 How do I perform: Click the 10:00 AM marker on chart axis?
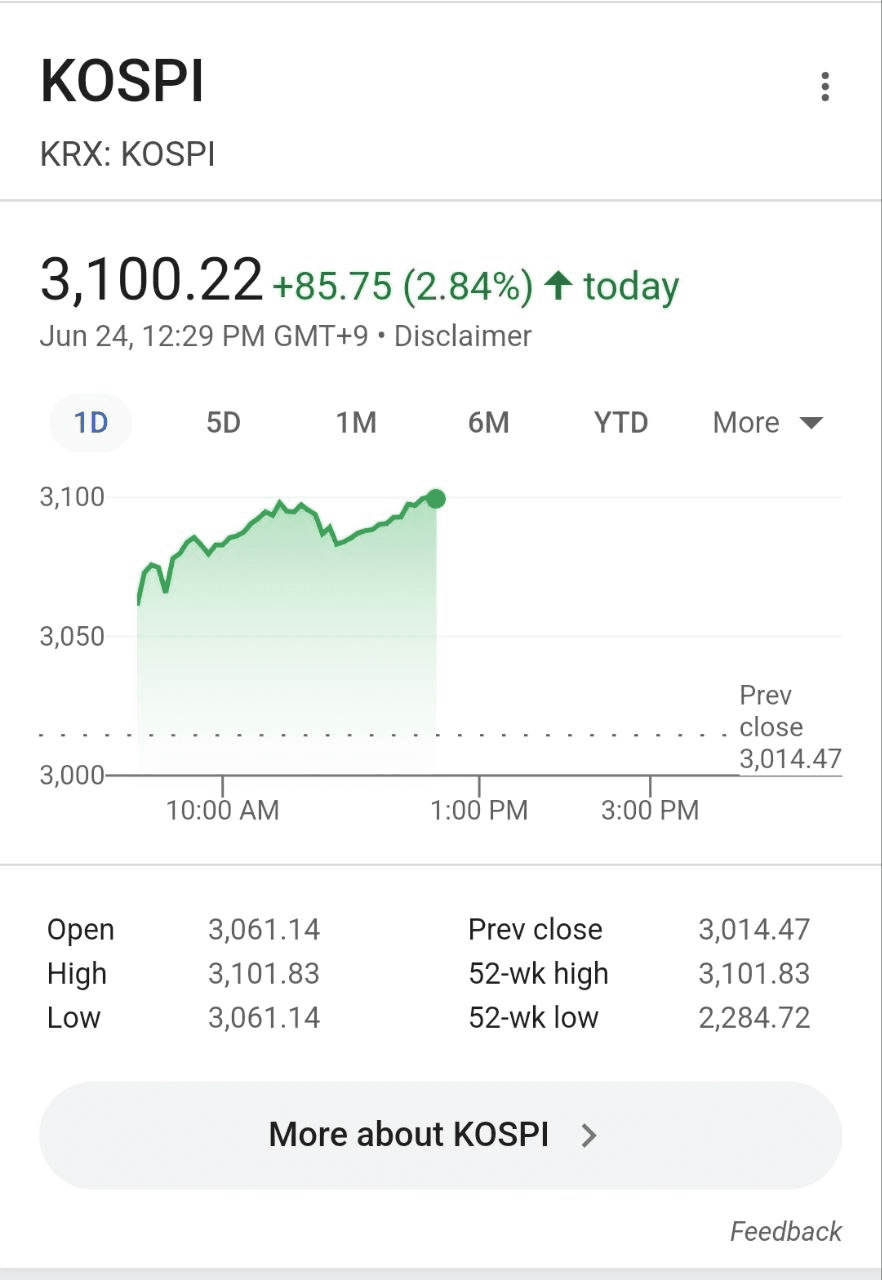[222, 810]
